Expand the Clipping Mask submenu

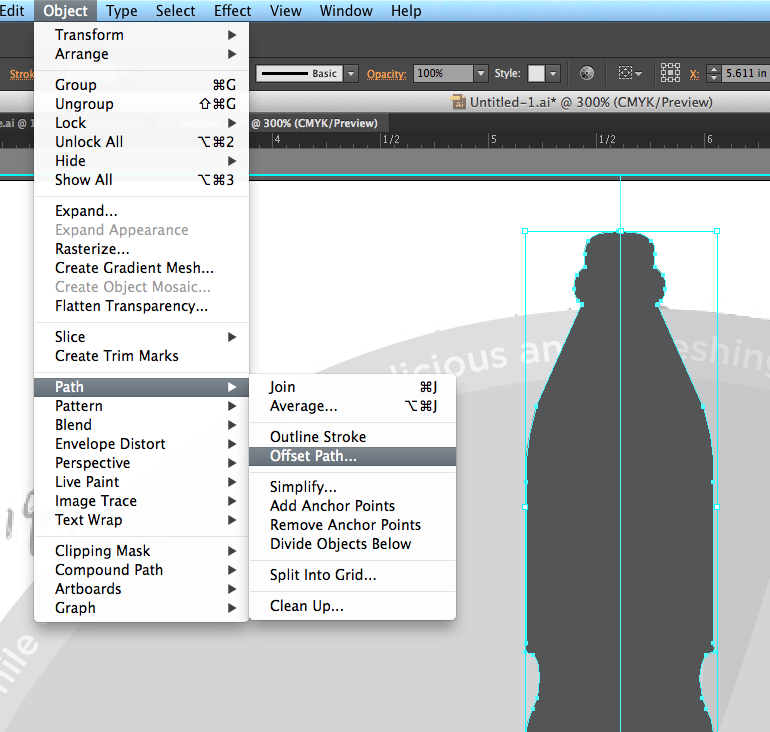[x=141, y=551]
